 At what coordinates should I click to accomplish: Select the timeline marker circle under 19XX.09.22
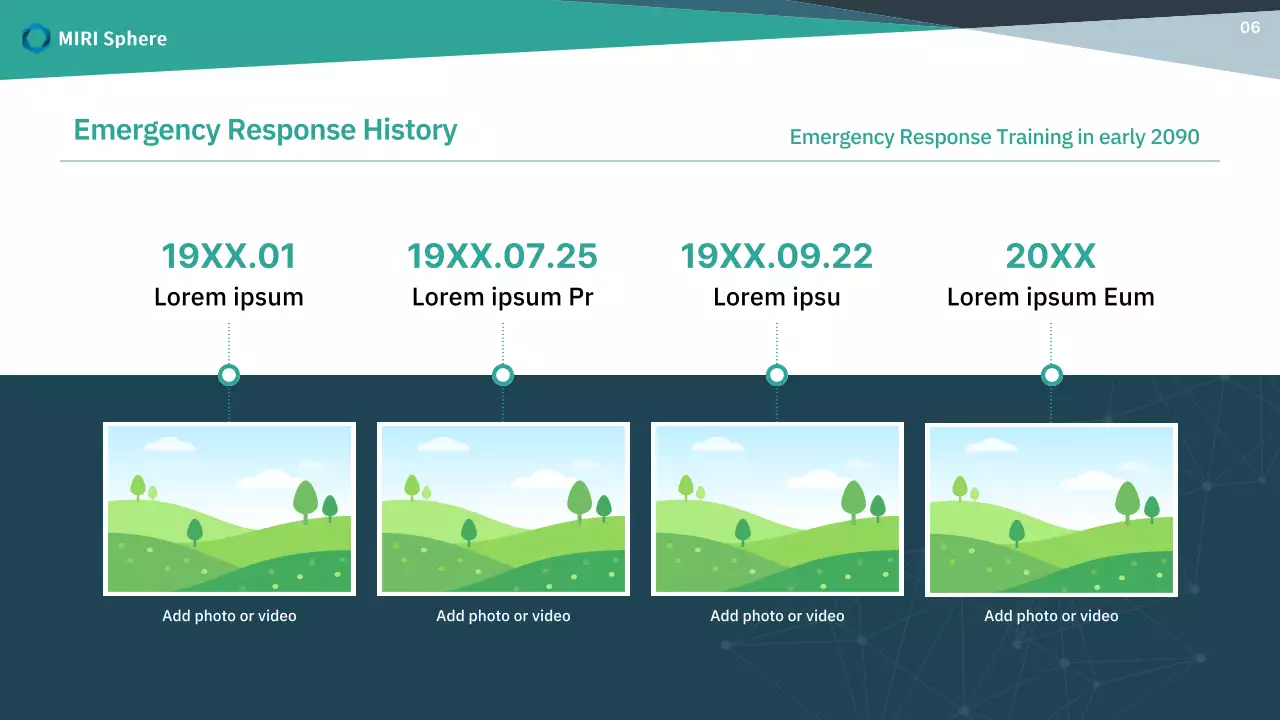777,375
